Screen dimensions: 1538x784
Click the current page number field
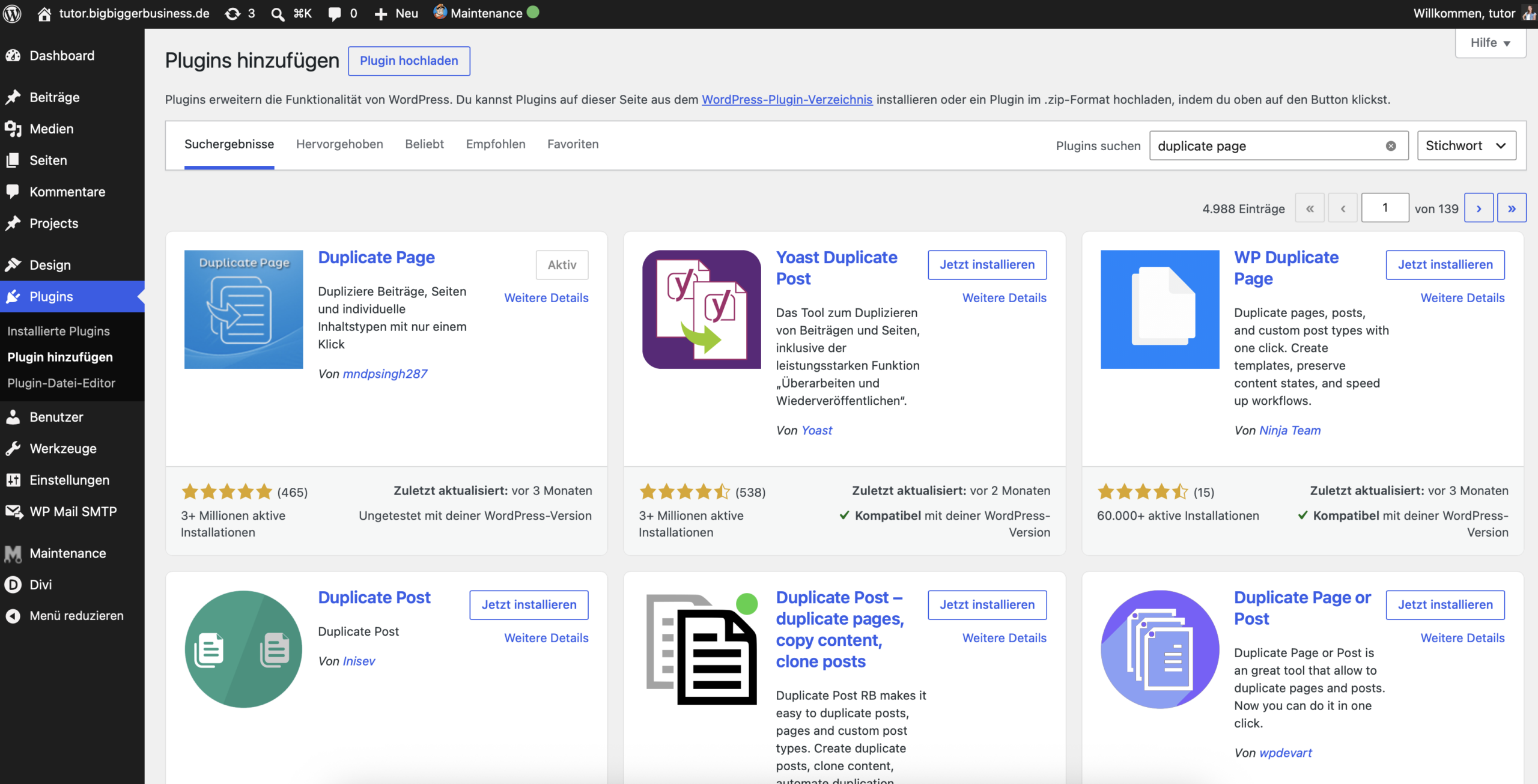1385,208
